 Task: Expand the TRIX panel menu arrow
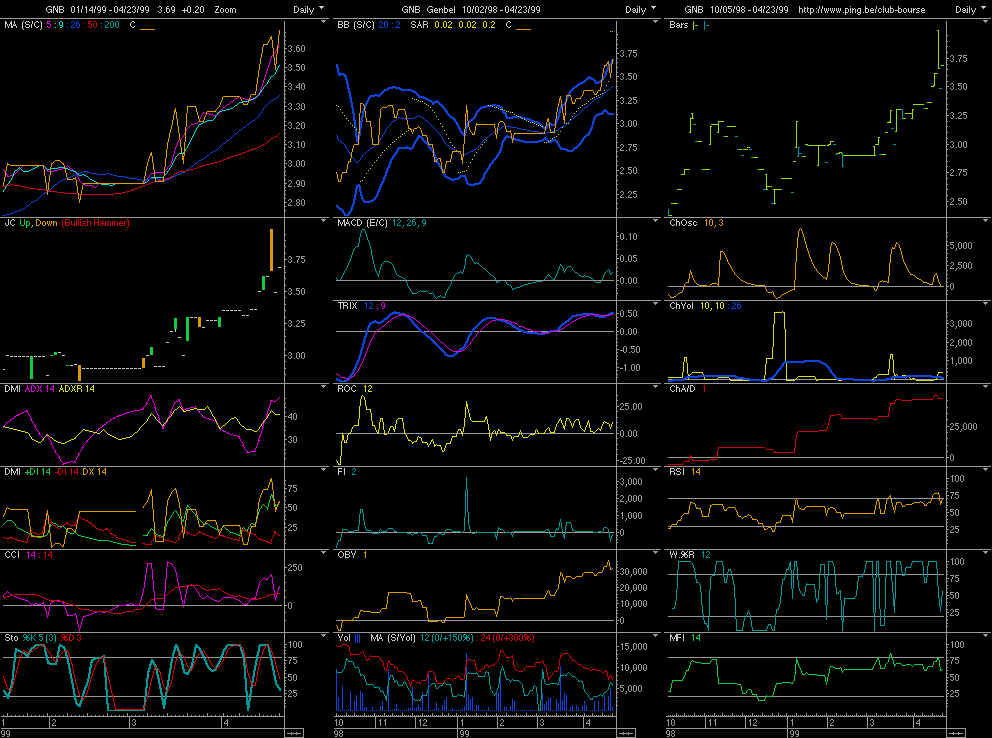coord(655,304)
